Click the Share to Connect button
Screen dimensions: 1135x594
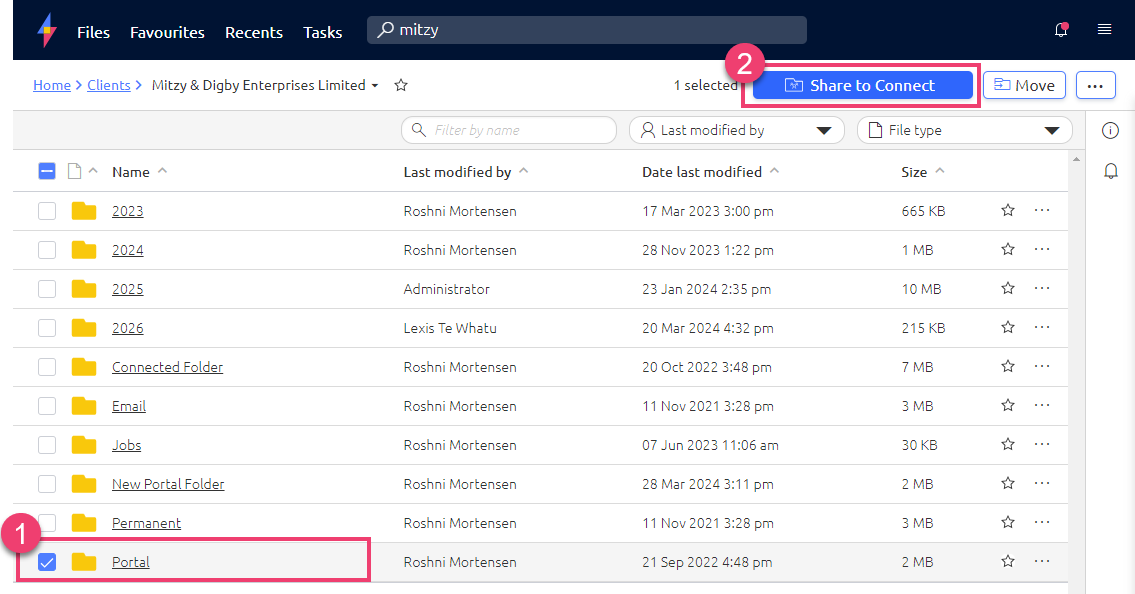click(x=860, y=85)
